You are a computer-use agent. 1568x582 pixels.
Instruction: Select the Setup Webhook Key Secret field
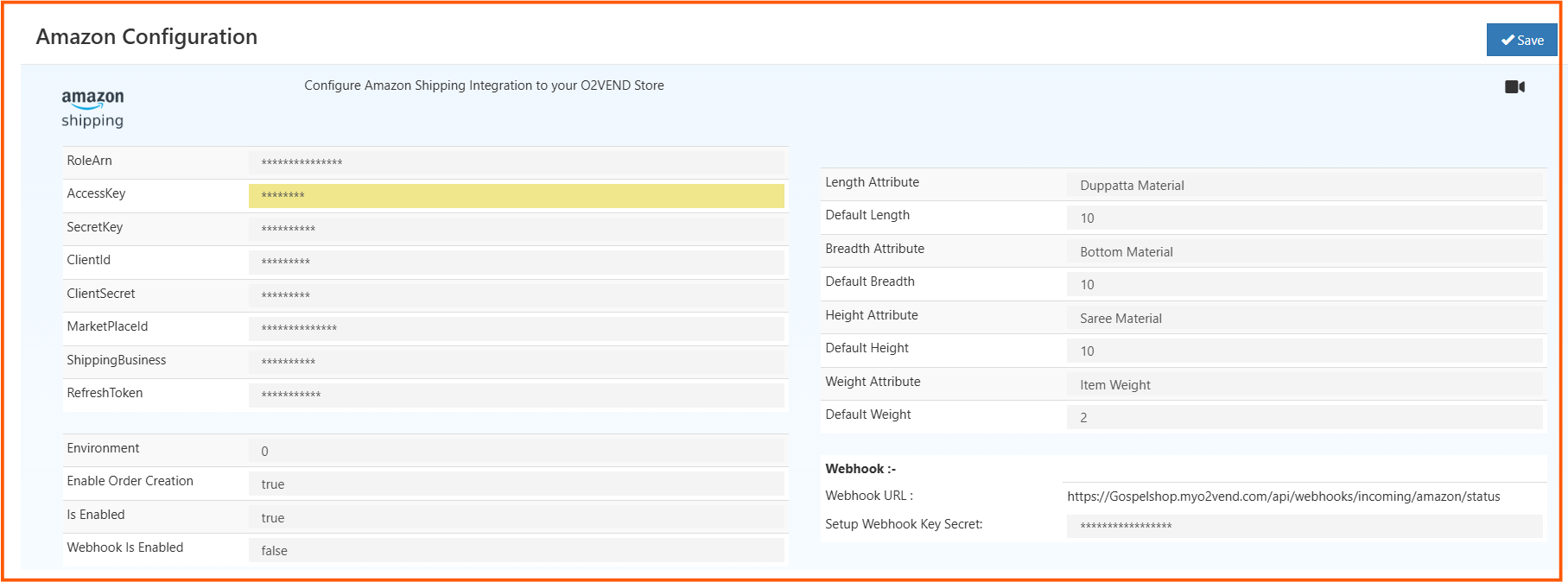coord(1305,526)
